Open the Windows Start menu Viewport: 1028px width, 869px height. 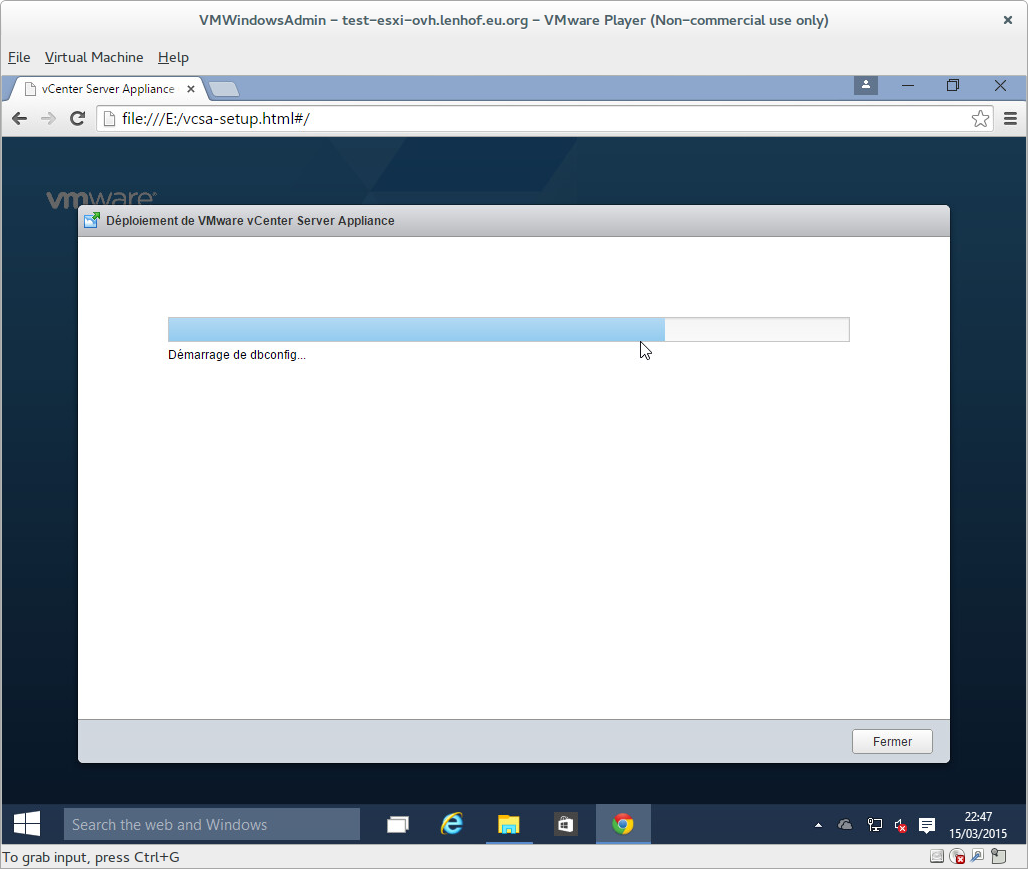coord(27,824)
